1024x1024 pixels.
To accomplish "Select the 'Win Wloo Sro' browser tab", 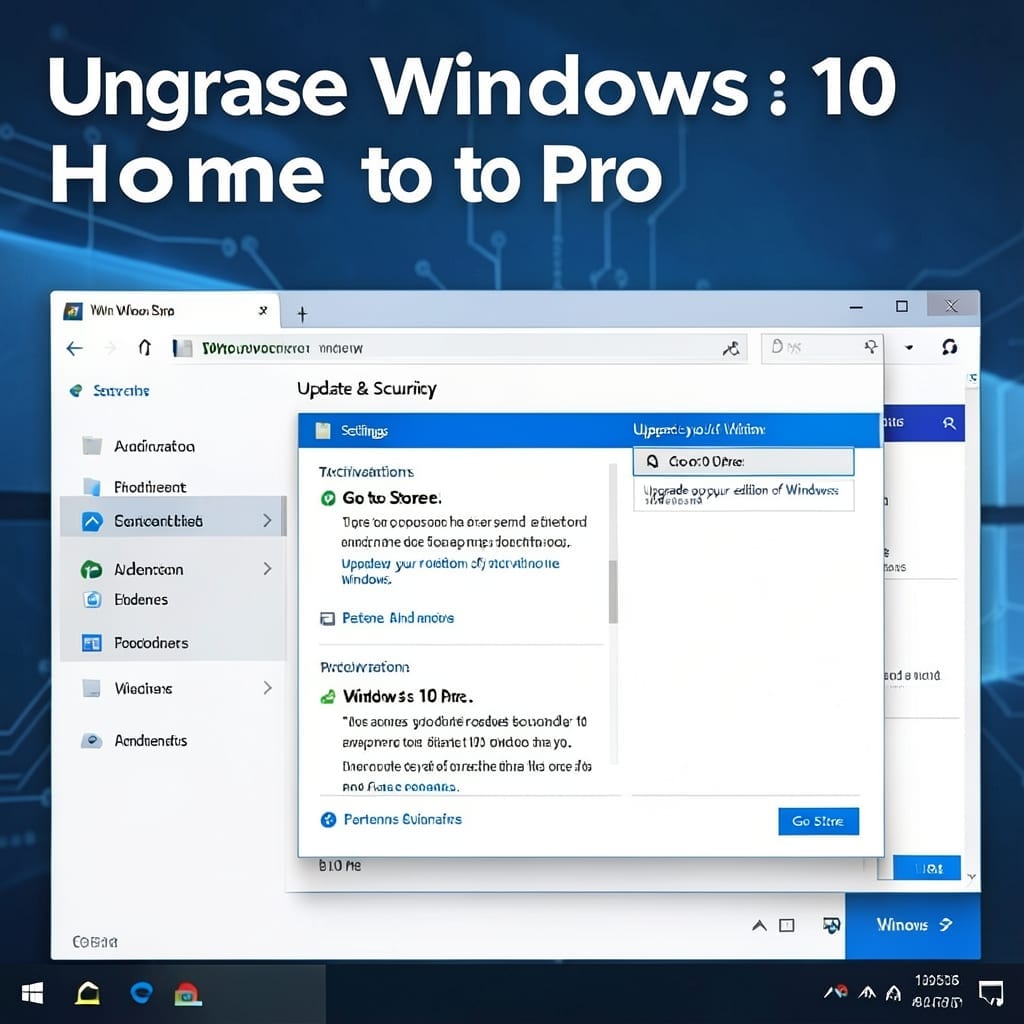I will [x=167, y=310].
